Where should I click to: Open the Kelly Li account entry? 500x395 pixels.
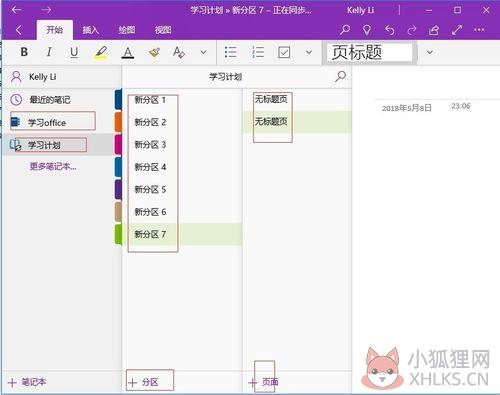[x=62, y=77]
